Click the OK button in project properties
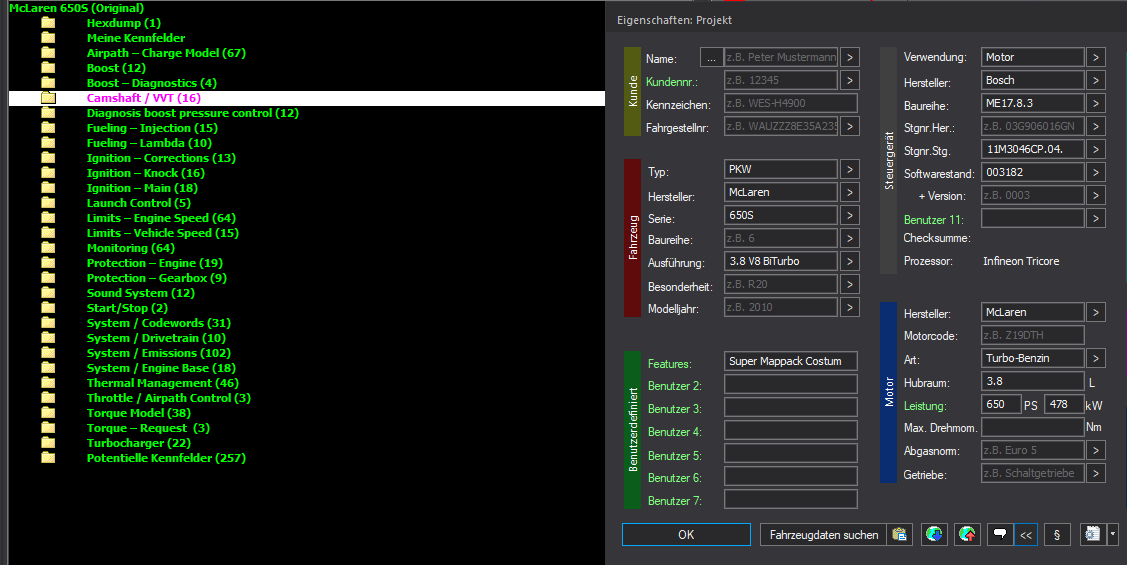This screenshot has height=565, width=1127. (x=686, y=534)
